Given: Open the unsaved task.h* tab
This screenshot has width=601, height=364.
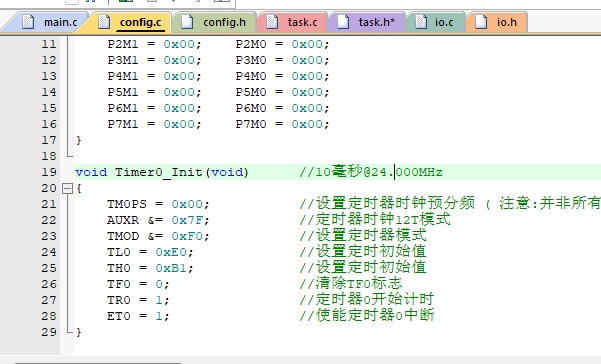Looking at the screenshot, I should tap(367, 22).
